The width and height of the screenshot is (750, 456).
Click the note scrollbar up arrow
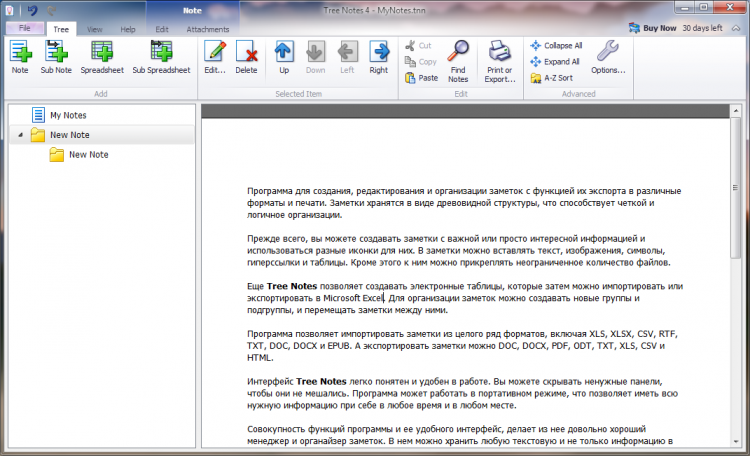736,111
